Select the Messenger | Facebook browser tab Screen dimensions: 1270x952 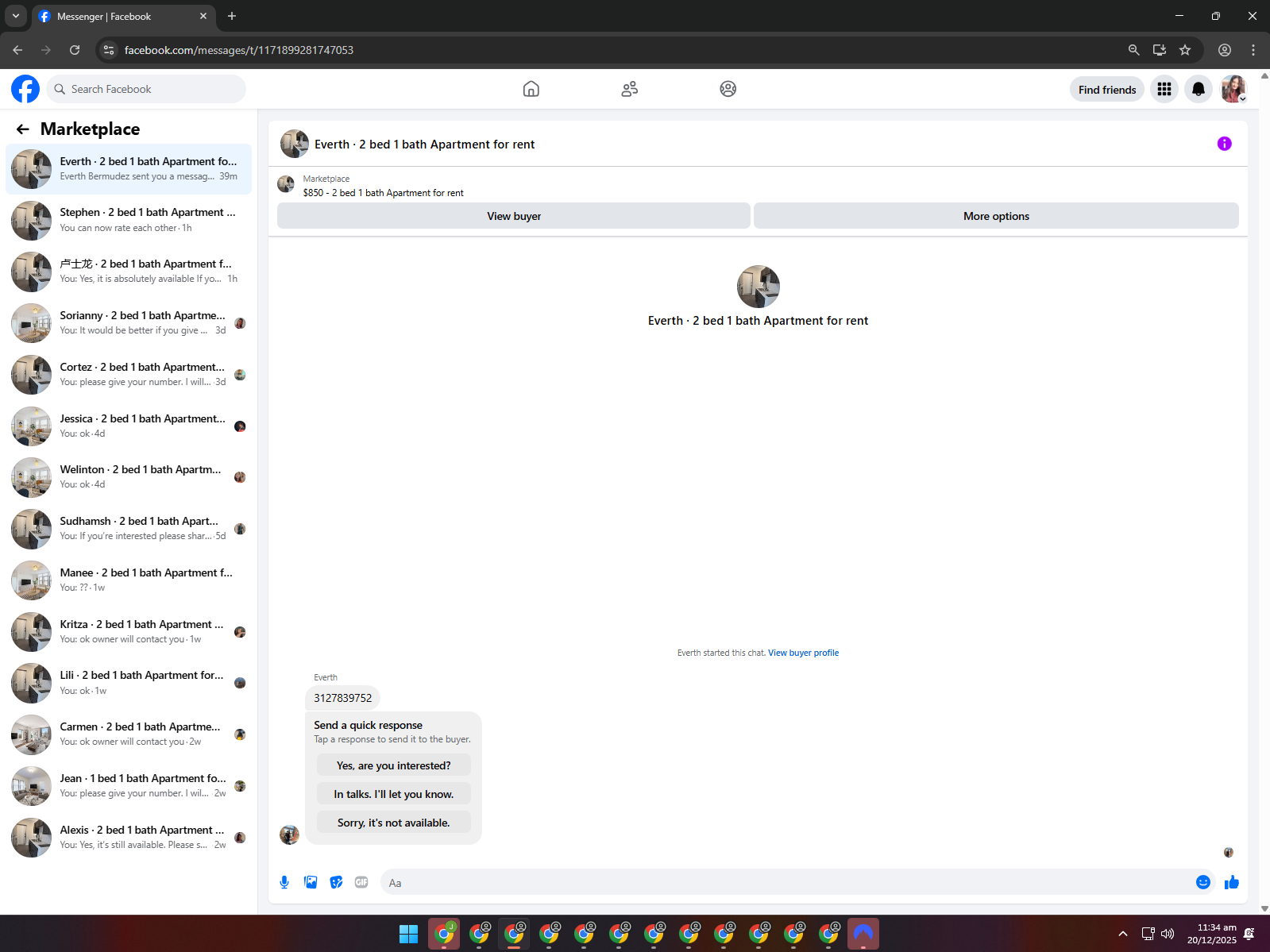[123, 16]
